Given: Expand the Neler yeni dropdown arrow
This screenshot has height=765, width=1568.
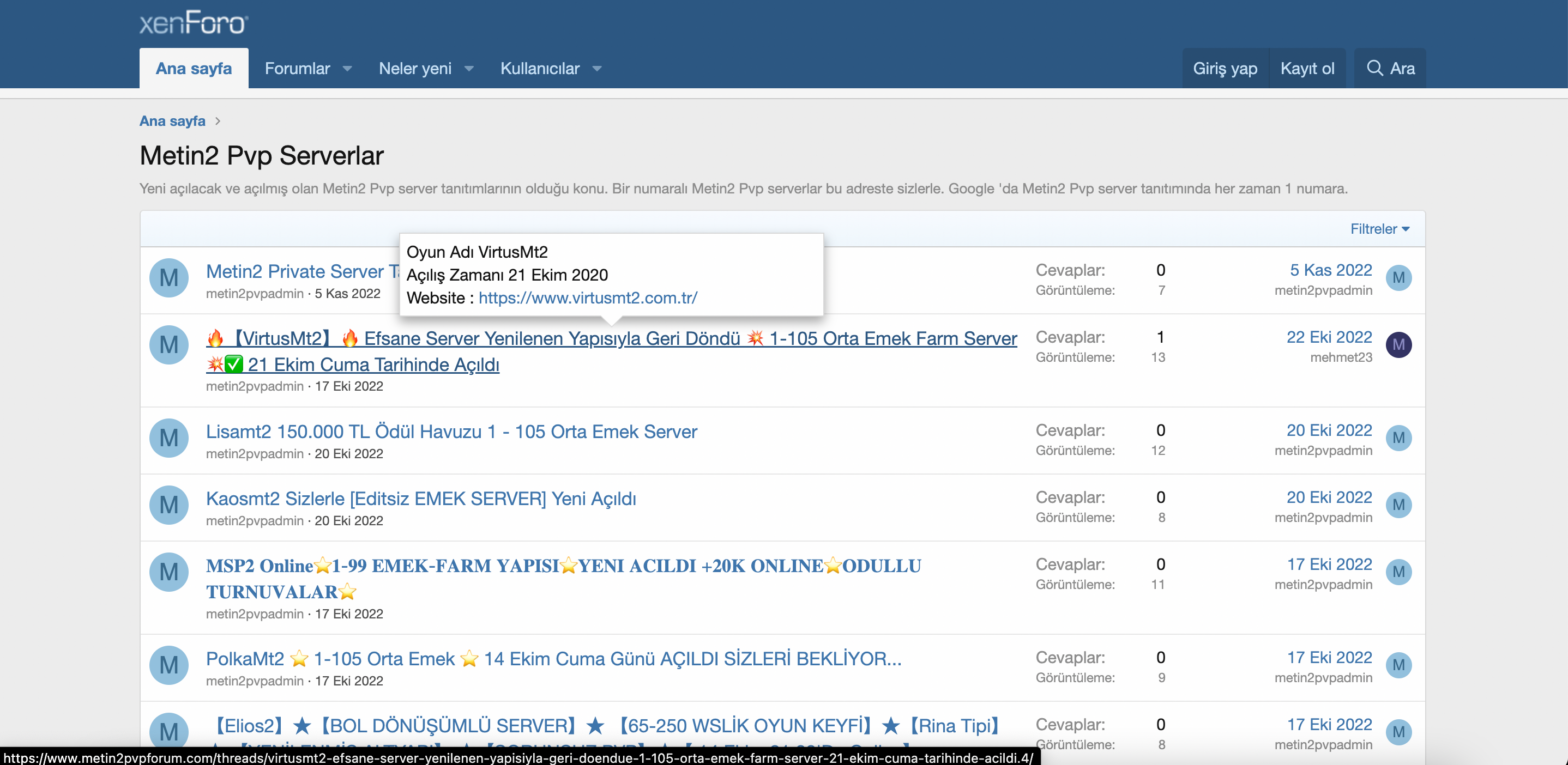Looking at the screenshot, I should 469,69.
